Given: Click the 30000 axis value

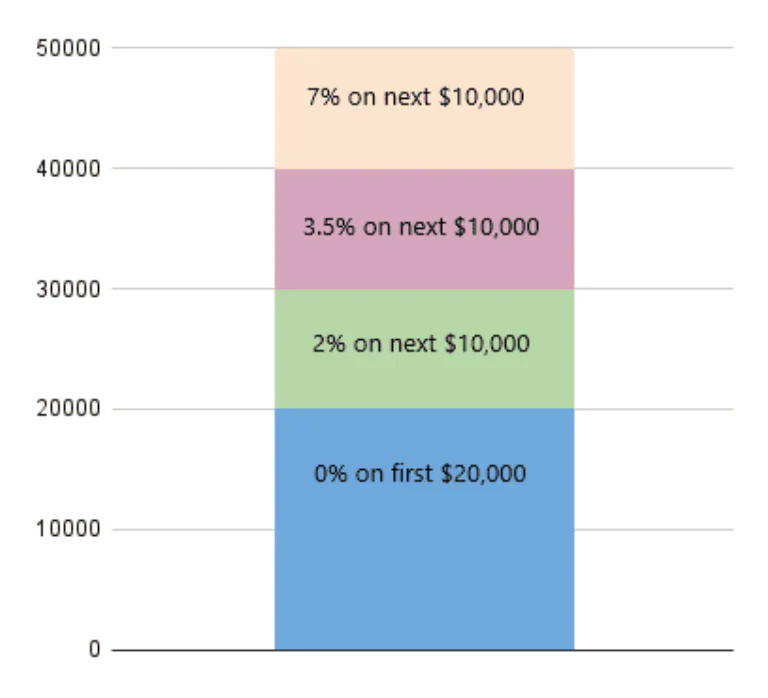Looking at the screenshot, I should 70,289.
